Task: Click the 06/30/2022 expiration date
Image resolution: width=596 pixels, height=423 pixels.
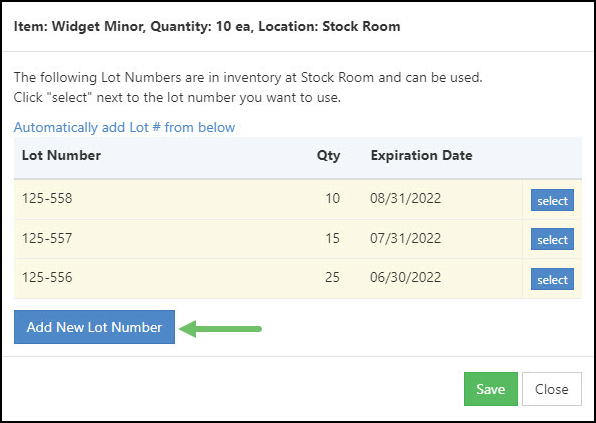Action: [406, 277]
